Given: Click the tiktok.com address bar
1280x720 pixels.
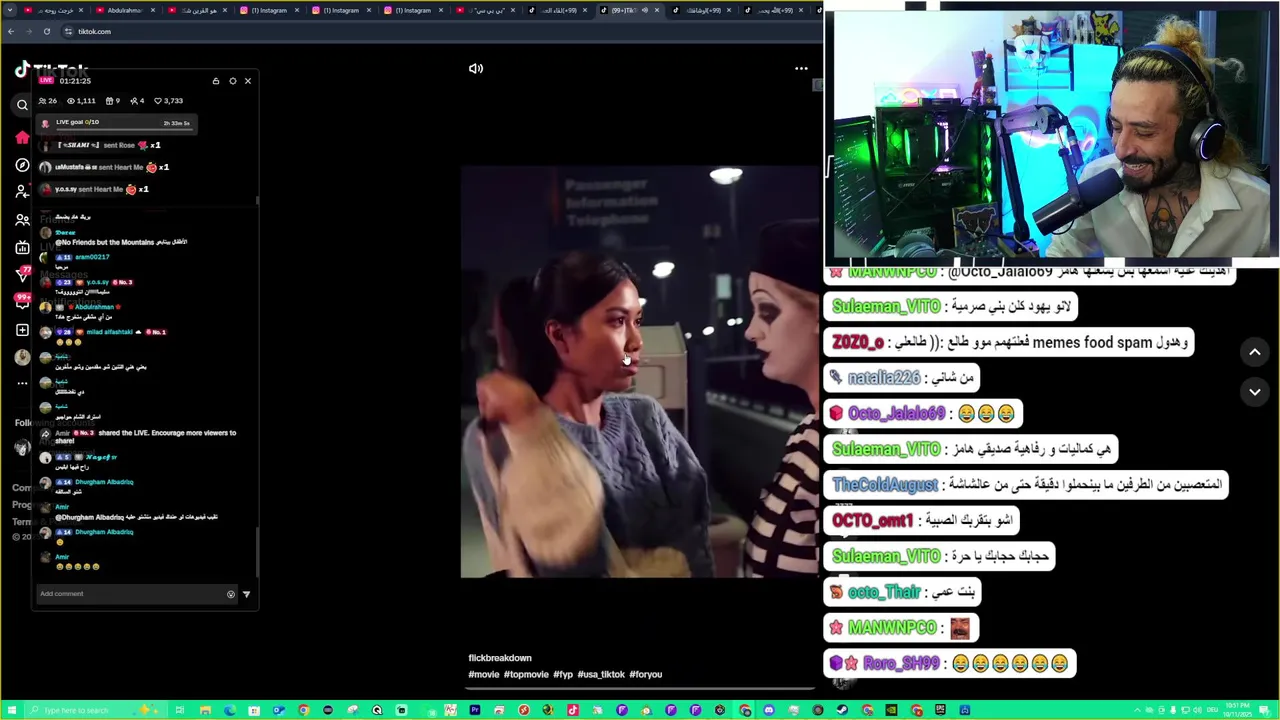Looking at the screenshot, I should click(440, 31).
